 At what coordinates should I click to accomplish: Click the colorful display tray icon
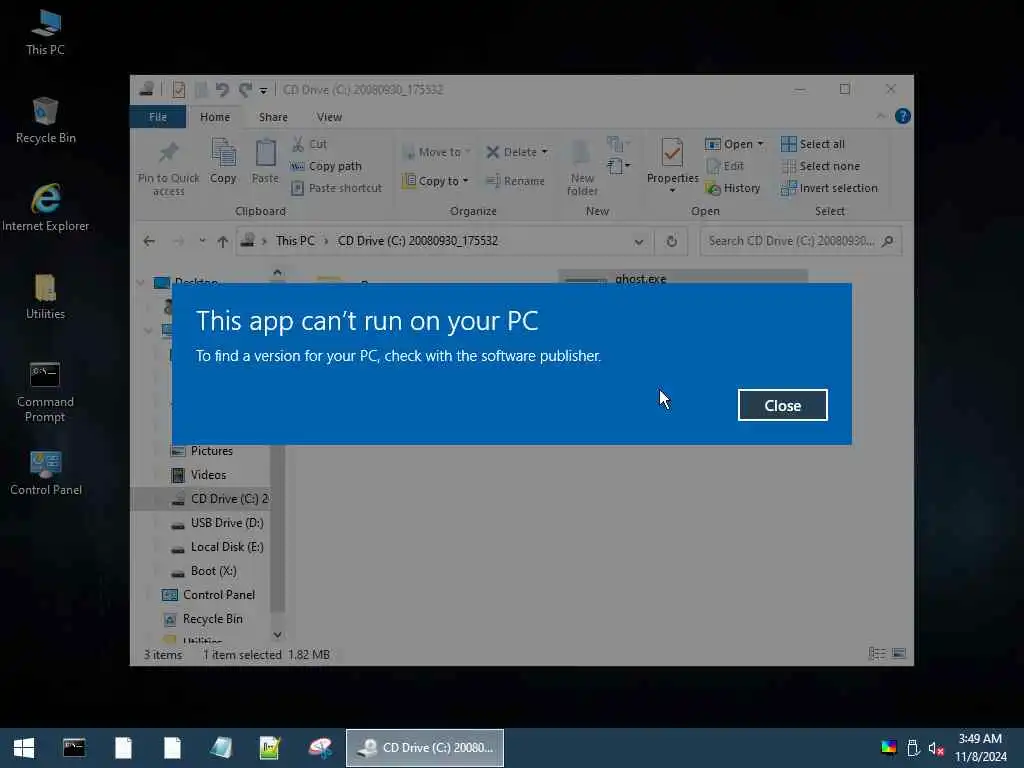pyautogui.click(x=888, y=747)
